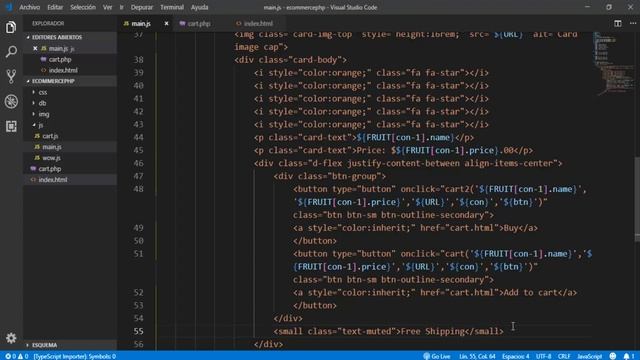The height and width of the screenshot is (360, 640).
Task: Open editor More Actions ellipsis
Action: 632,24
